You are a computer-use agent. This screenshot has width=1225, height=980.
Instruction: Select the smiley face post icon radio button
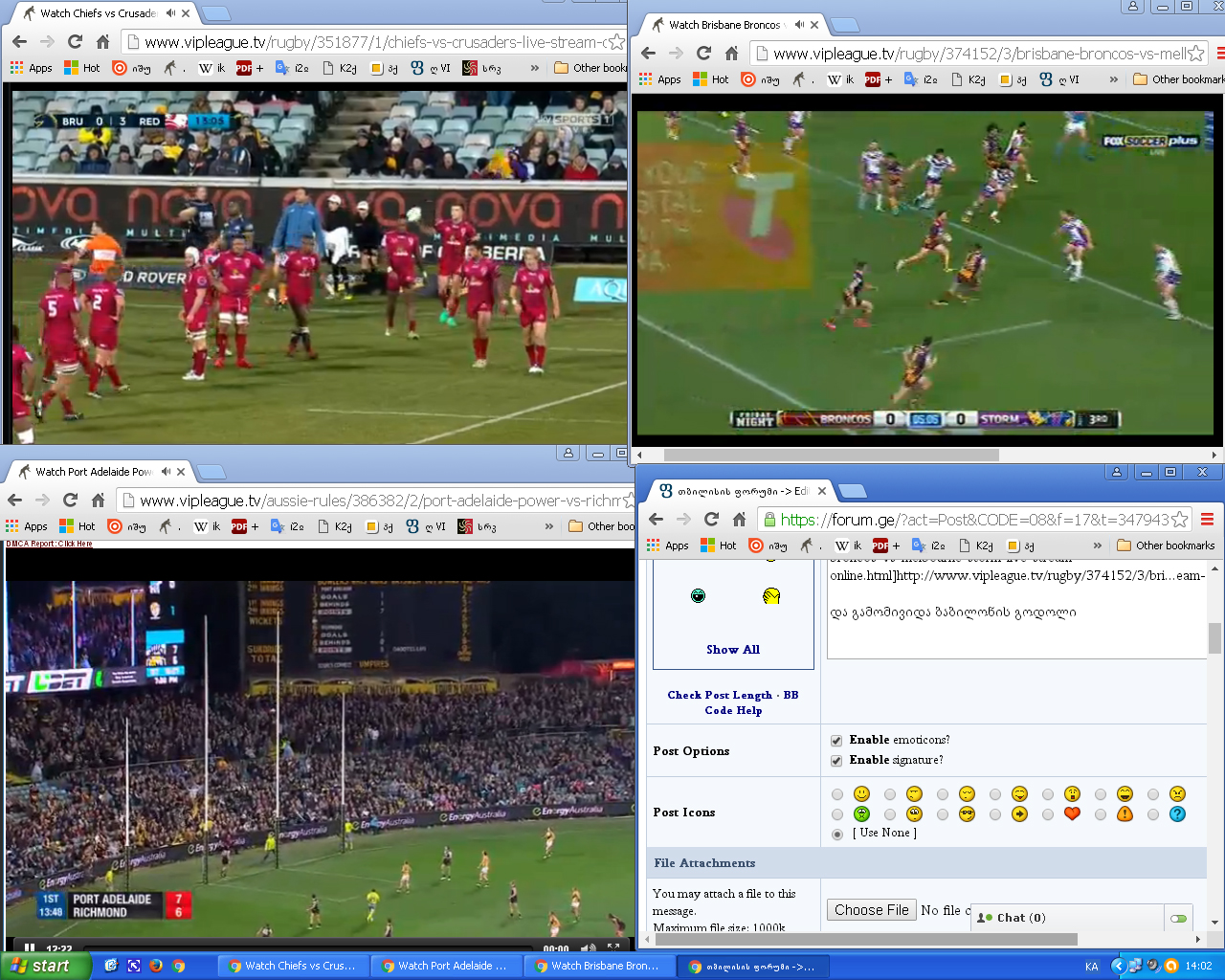pos(837,794)
